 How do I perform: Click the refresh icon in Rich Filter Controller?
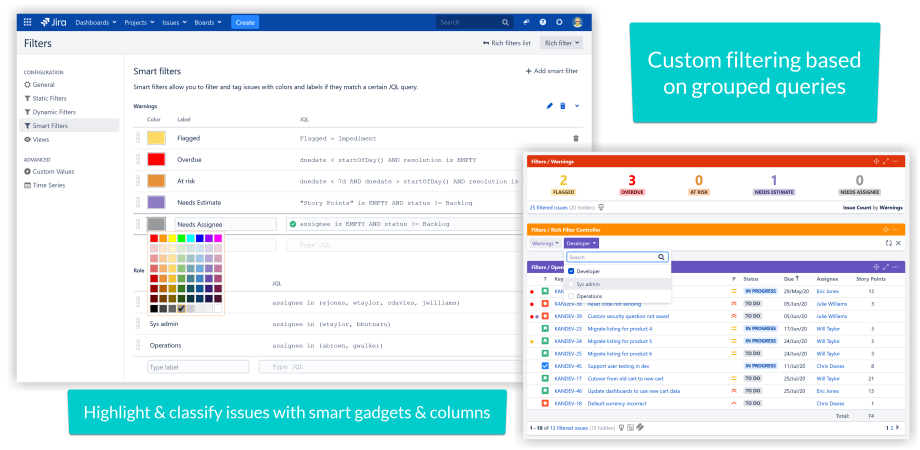[888, 243]
